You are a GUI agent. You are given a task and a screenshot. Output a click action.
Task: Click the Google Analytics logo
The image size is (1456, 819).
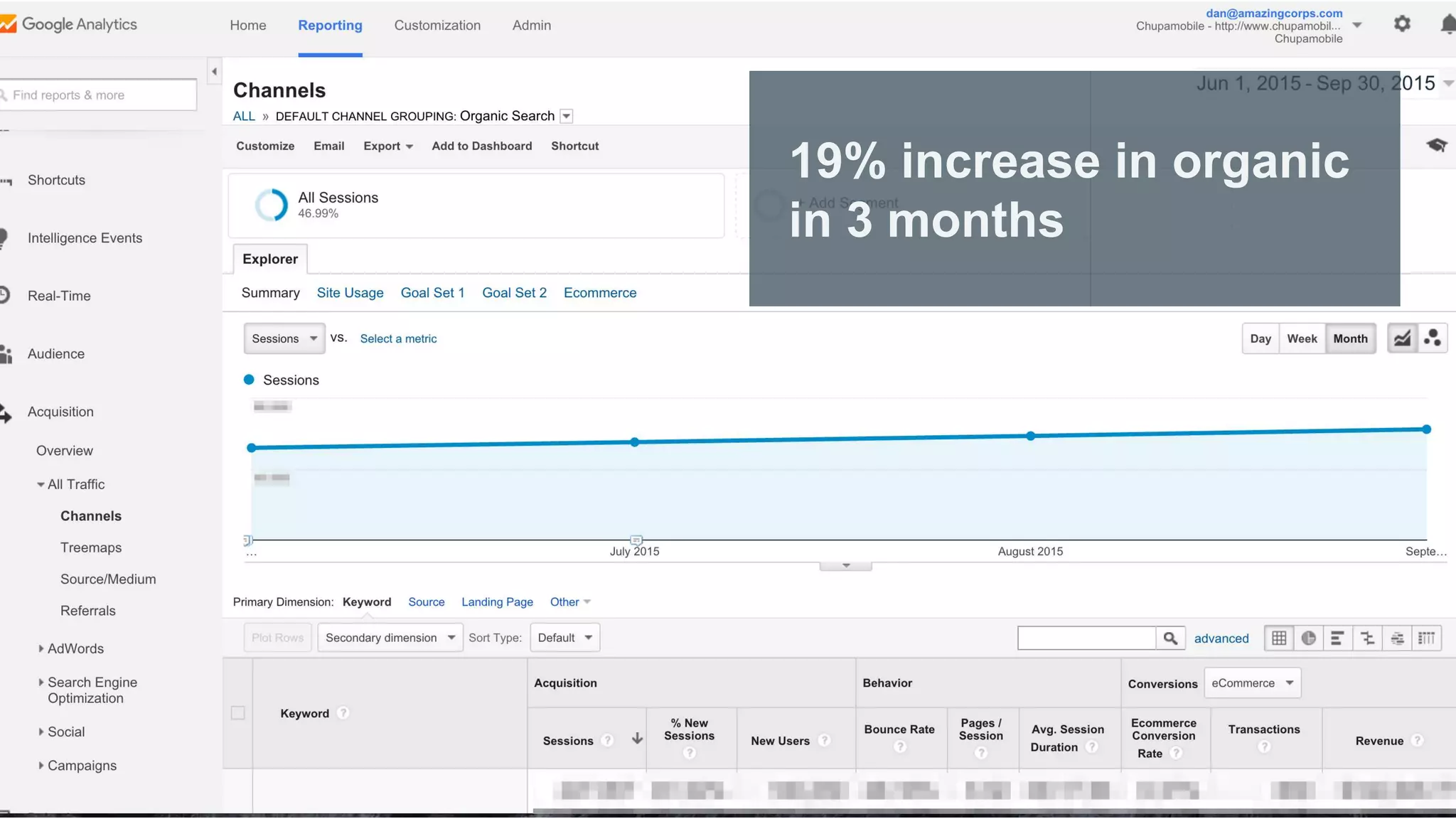coord(69,24)
